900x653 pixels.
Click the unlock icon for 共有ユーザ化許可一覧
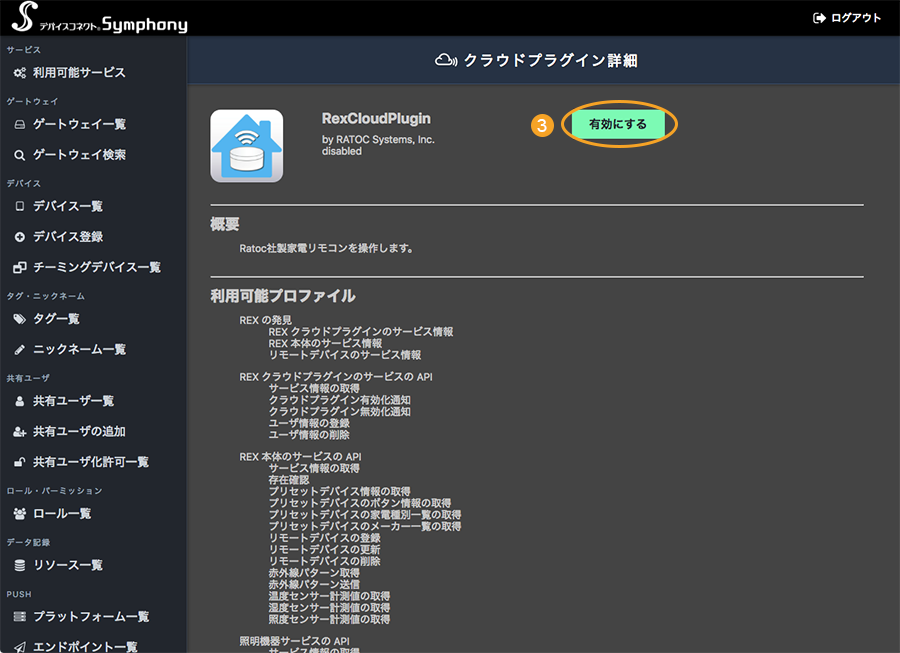tap(20, 462)
